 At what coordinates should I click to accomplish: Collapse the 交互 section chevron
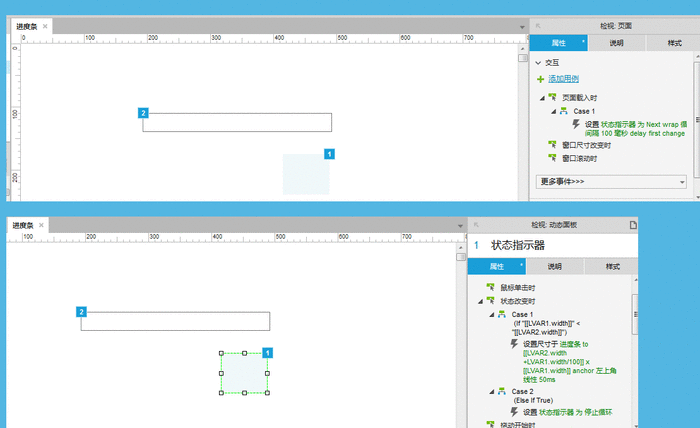(x=538, y=63)
